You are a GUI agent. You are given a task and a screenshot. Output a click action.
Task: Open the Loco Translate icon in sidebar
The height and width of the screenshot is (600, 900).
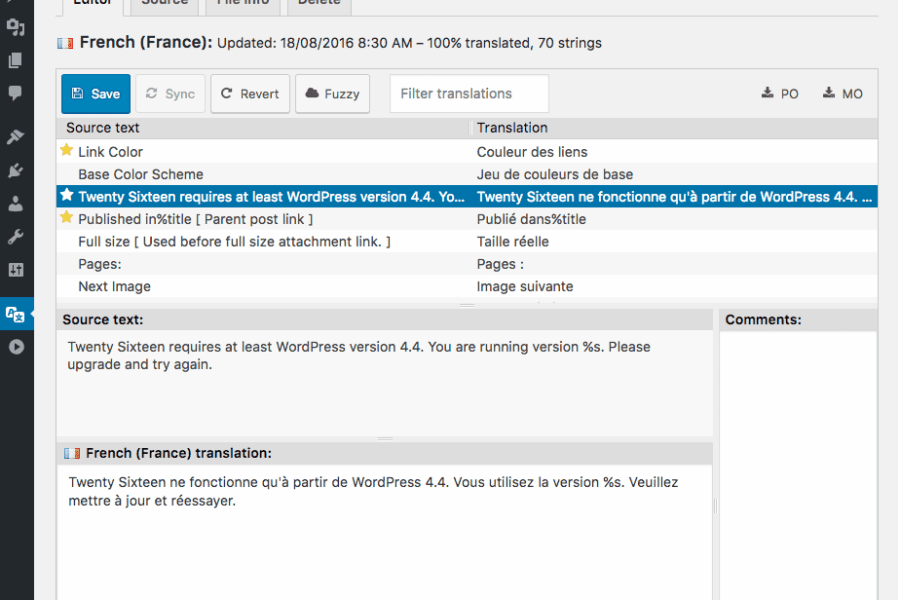[15, 314]
